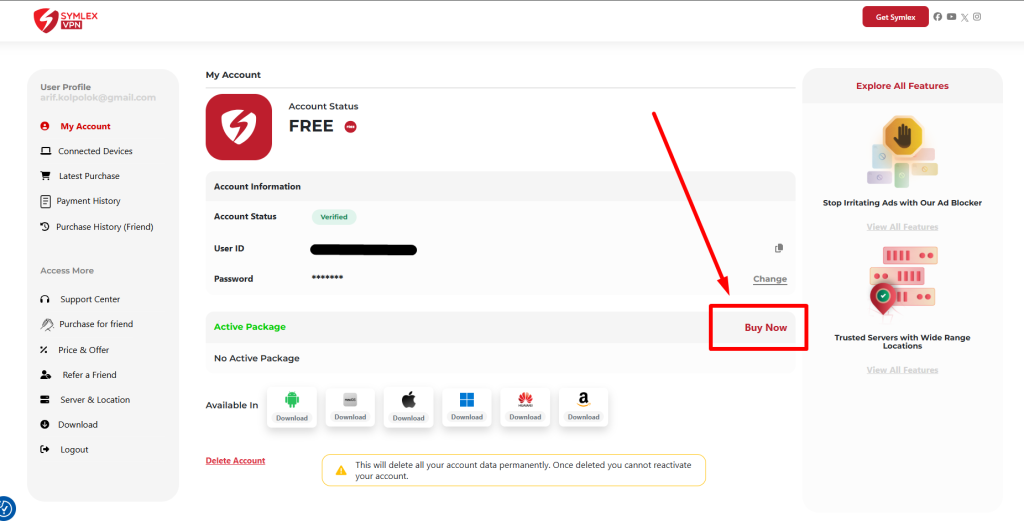The width and height of the screenshot is (1024, 521).
Task: Download the Amazon app version
Action: [x=584, y=407]
